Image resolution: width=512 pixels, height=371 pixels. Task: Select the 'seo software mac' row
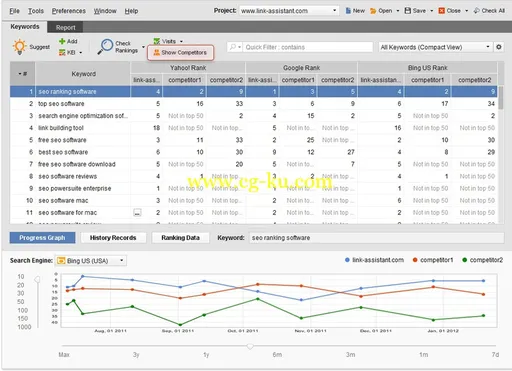pyautogui.click(x=254, y=200)
